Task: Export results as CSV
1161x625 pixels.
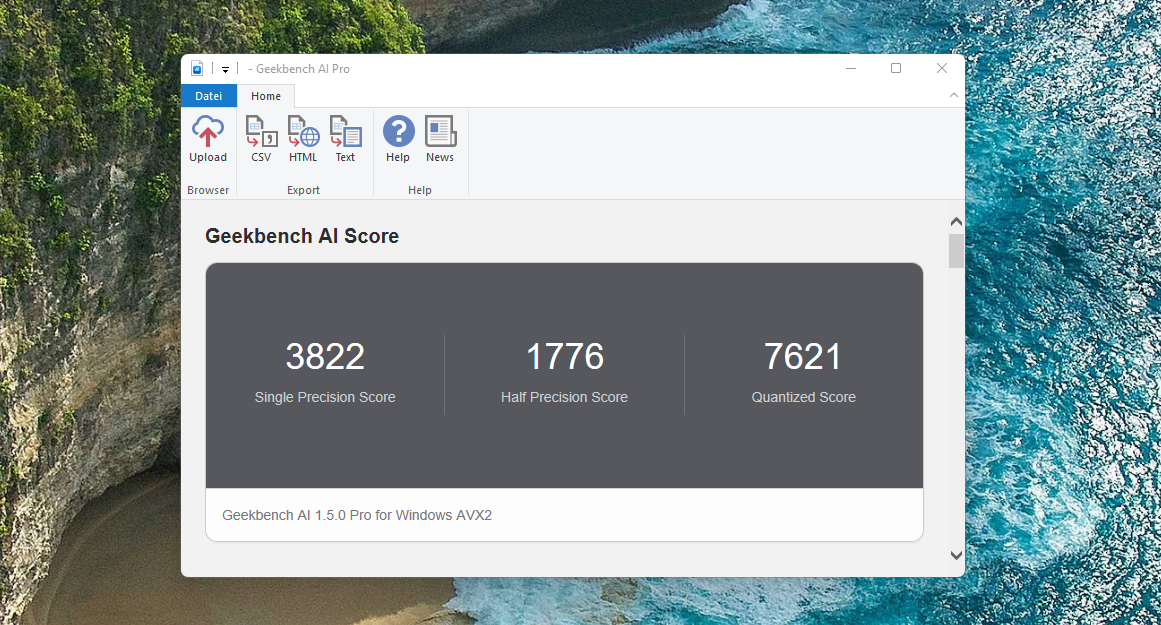Action: tap(261, 140)
